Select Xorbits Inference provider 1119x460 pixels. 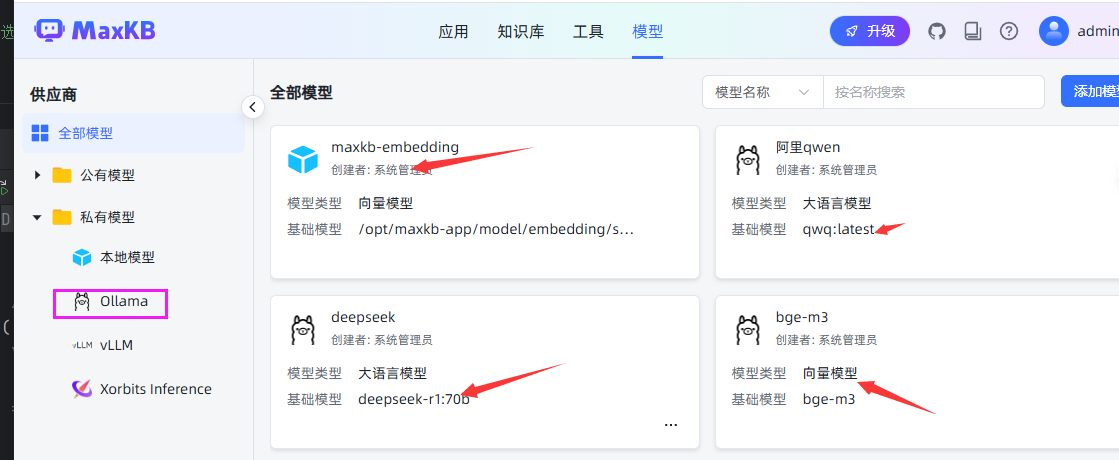tap(156, 389)
